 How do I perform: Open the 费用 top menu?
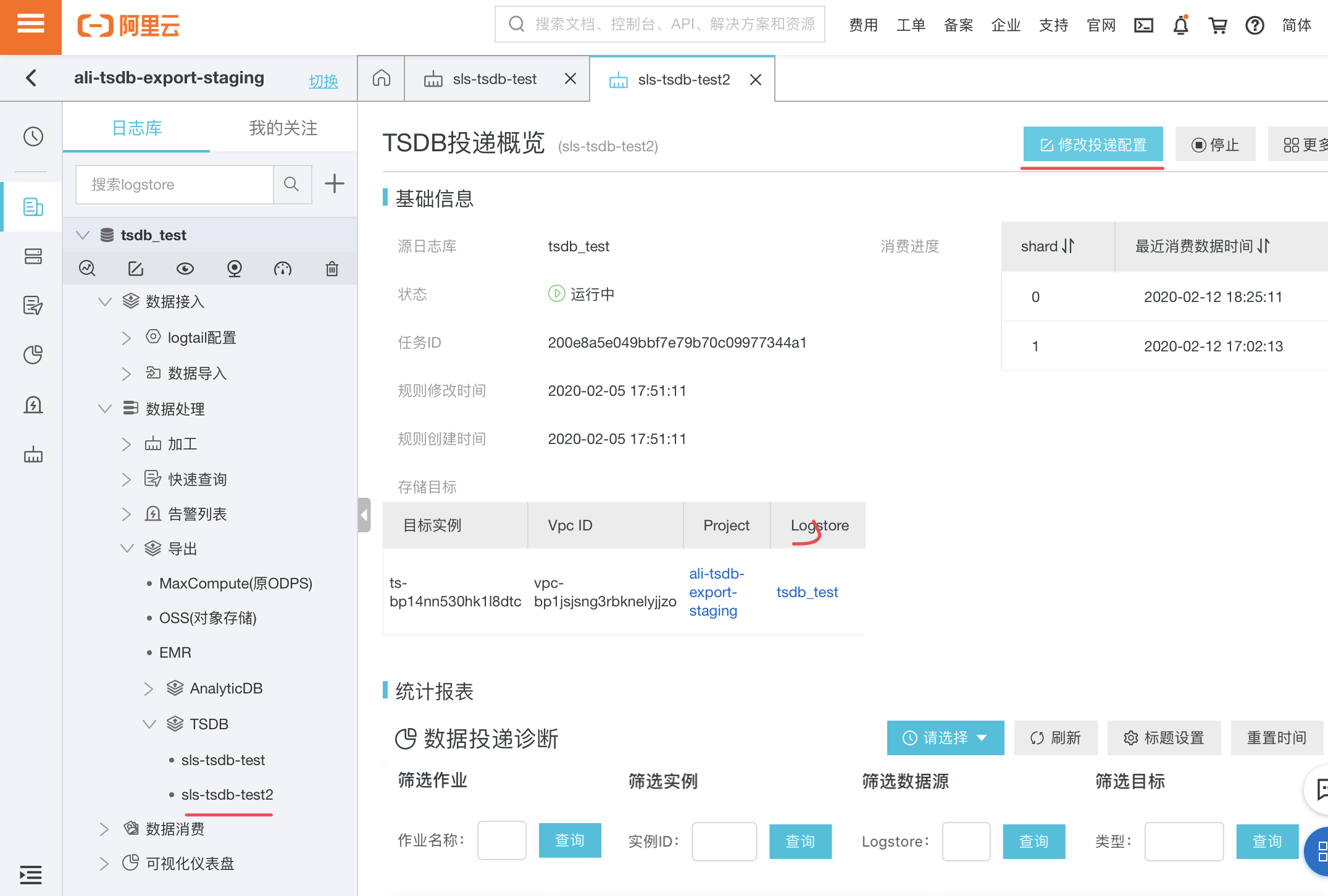pyautogui.click(x=863, y=25)
